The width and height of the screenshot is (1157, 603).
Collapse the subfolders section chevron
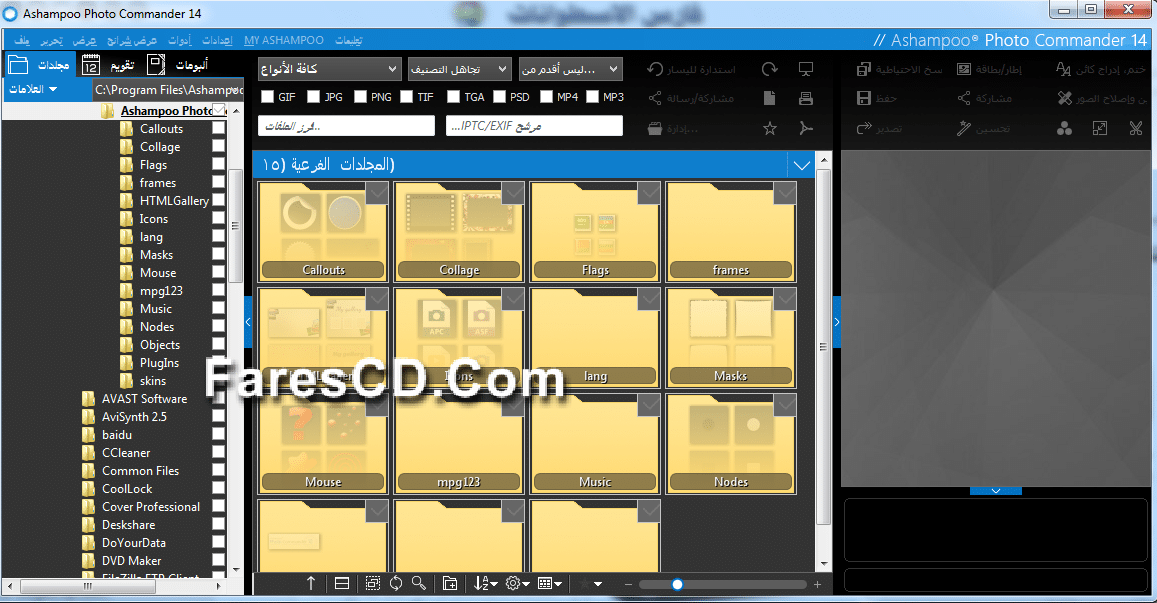[802, 165]
